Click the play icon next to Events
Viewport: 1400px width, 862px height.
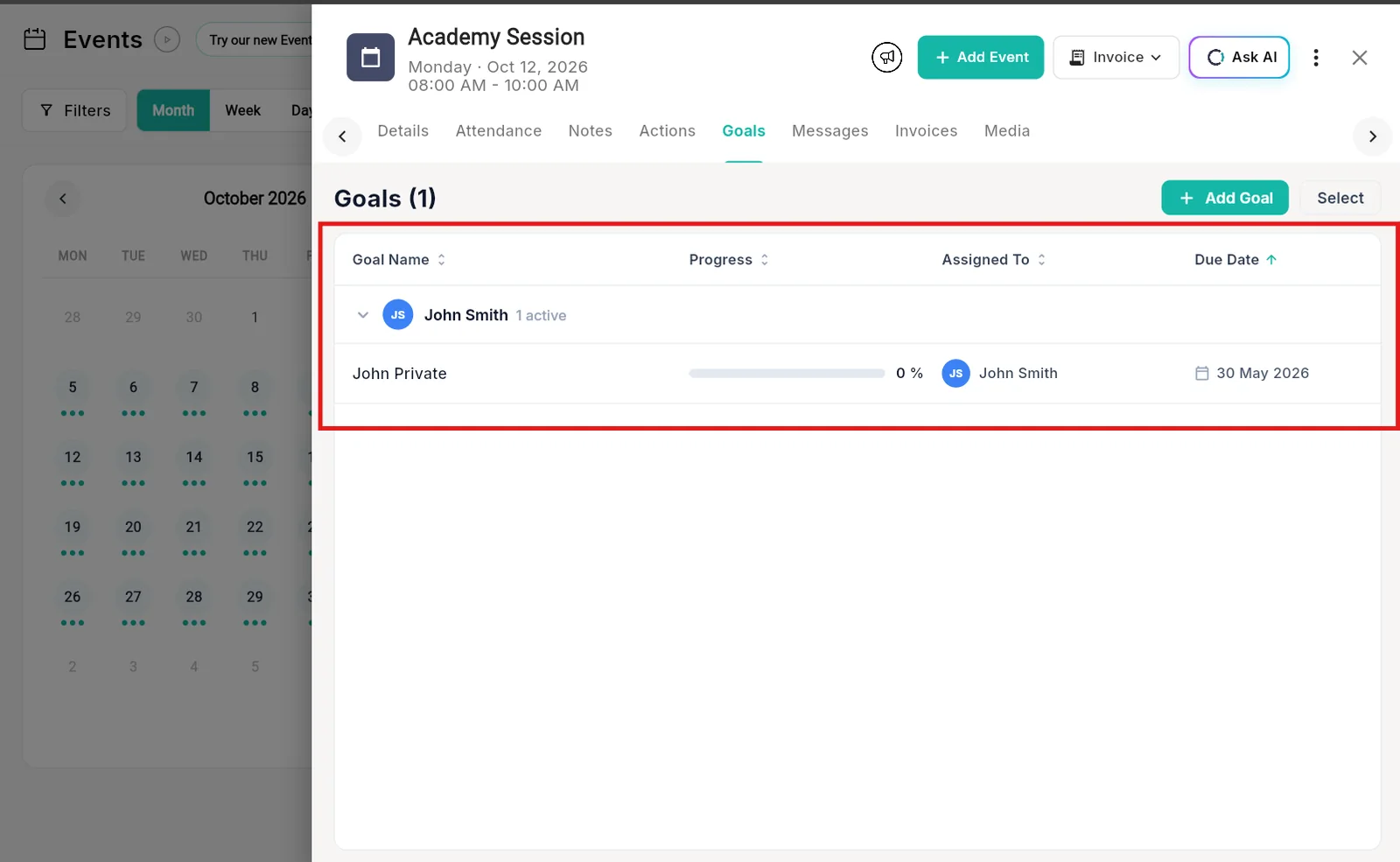[167, 39]
